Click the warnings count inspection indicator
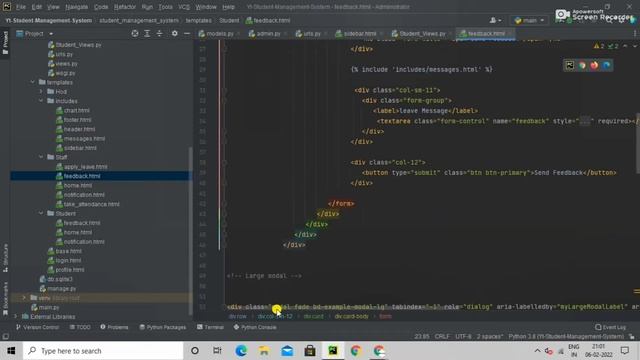The height and width of the screenshot is (360, 640). (599, 47)
